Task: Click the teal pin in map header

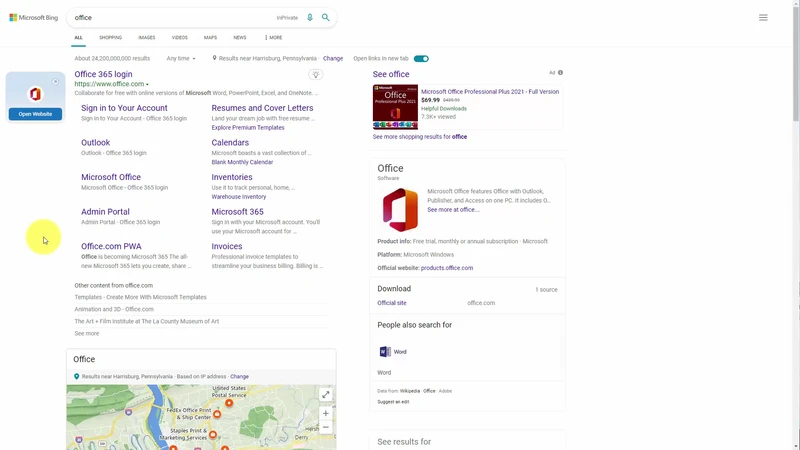Action: pyautogui.click(x=77, y=377)
